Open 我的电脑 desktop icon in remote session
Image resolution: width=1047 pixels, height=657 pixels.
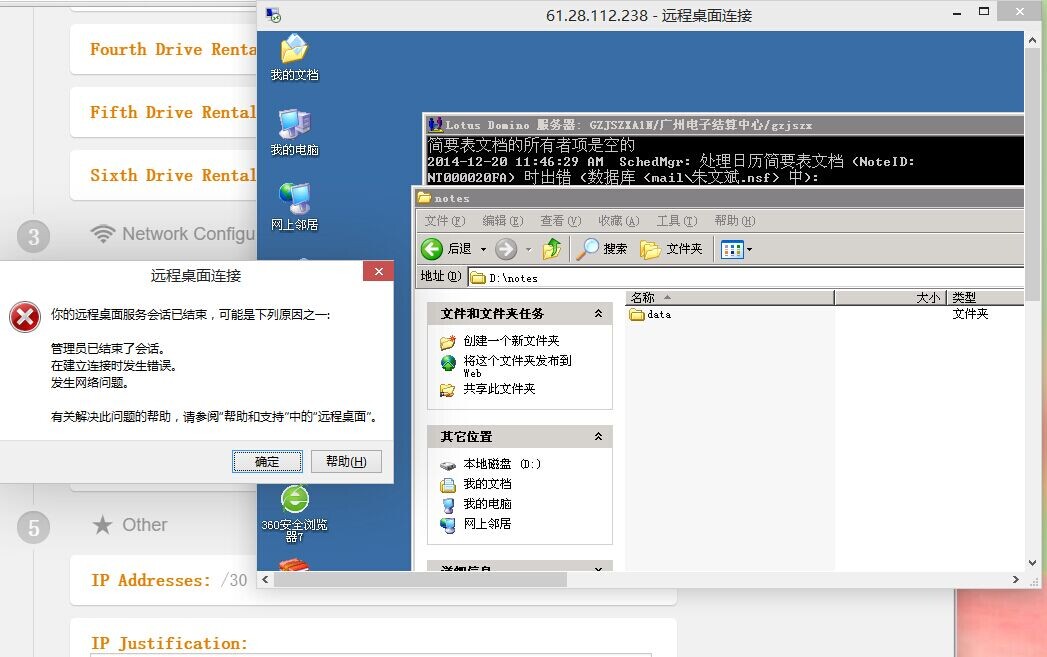[x=294, y=132]
